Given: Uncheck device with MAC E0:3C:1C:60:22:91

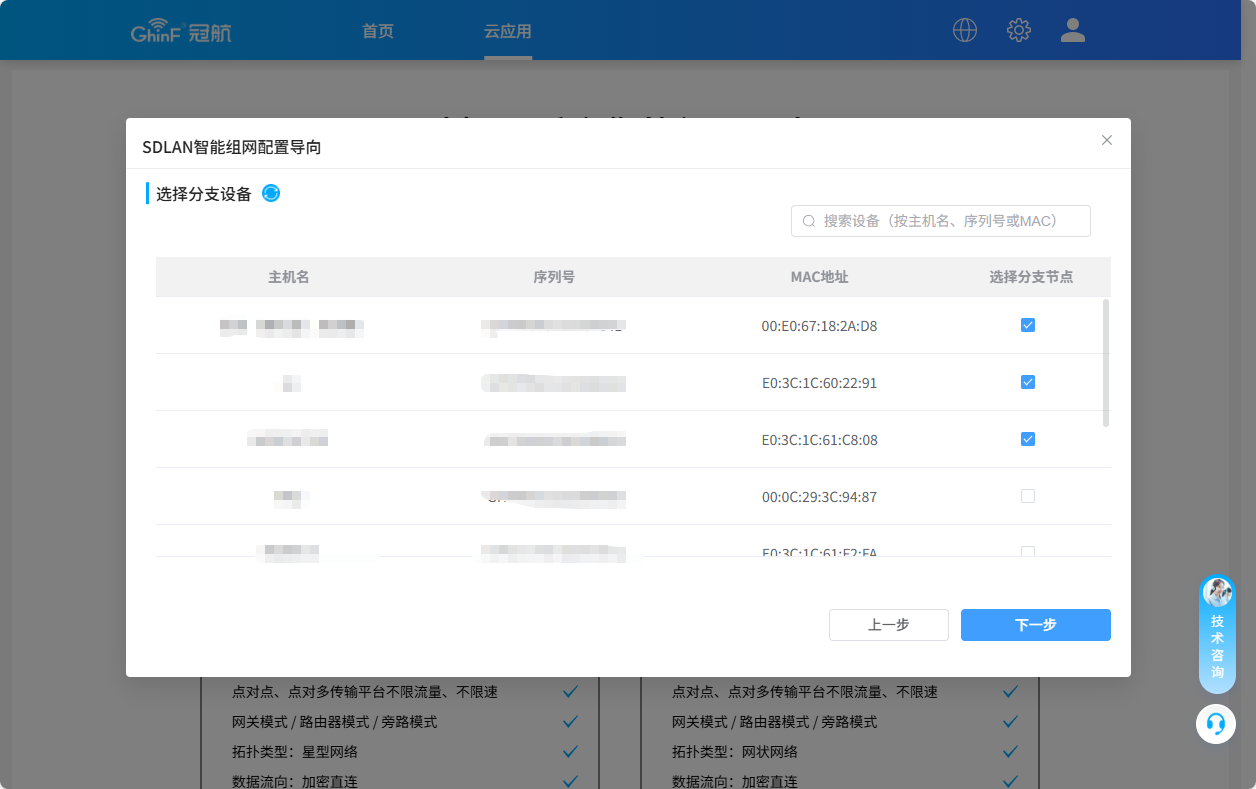Looking at the screenshot, I should 1028,382.
